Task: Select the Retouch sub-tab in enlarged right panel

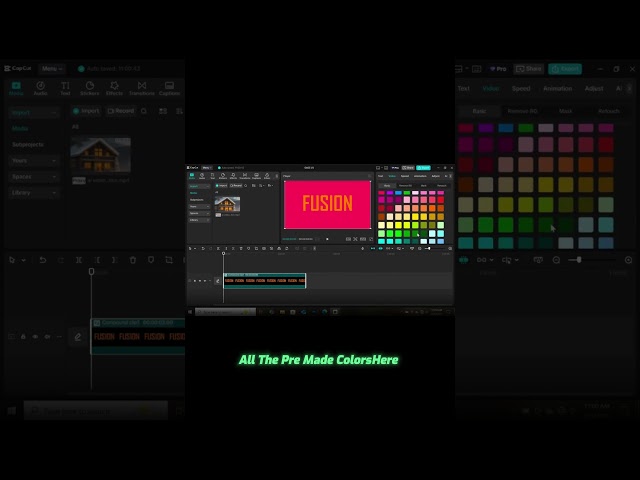Action: (x=609, y=111)
